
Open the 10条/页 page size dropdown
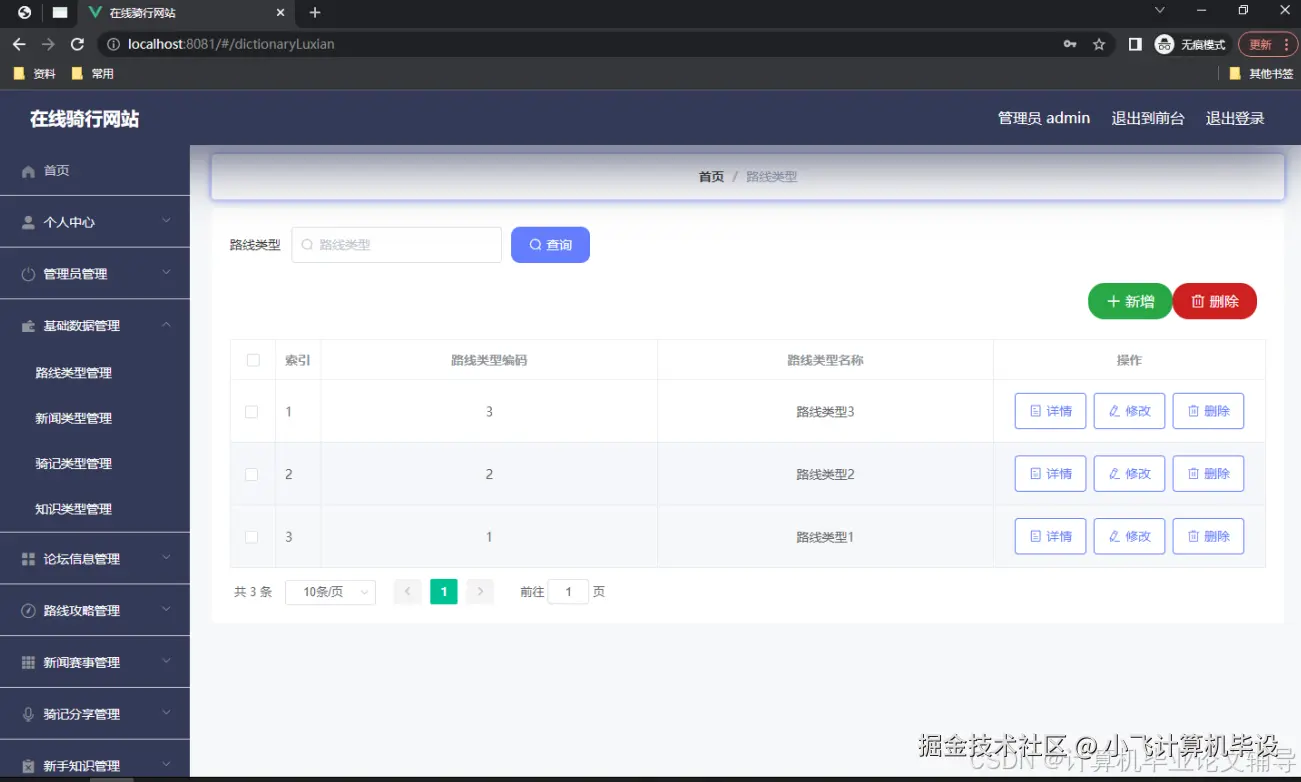330,592
